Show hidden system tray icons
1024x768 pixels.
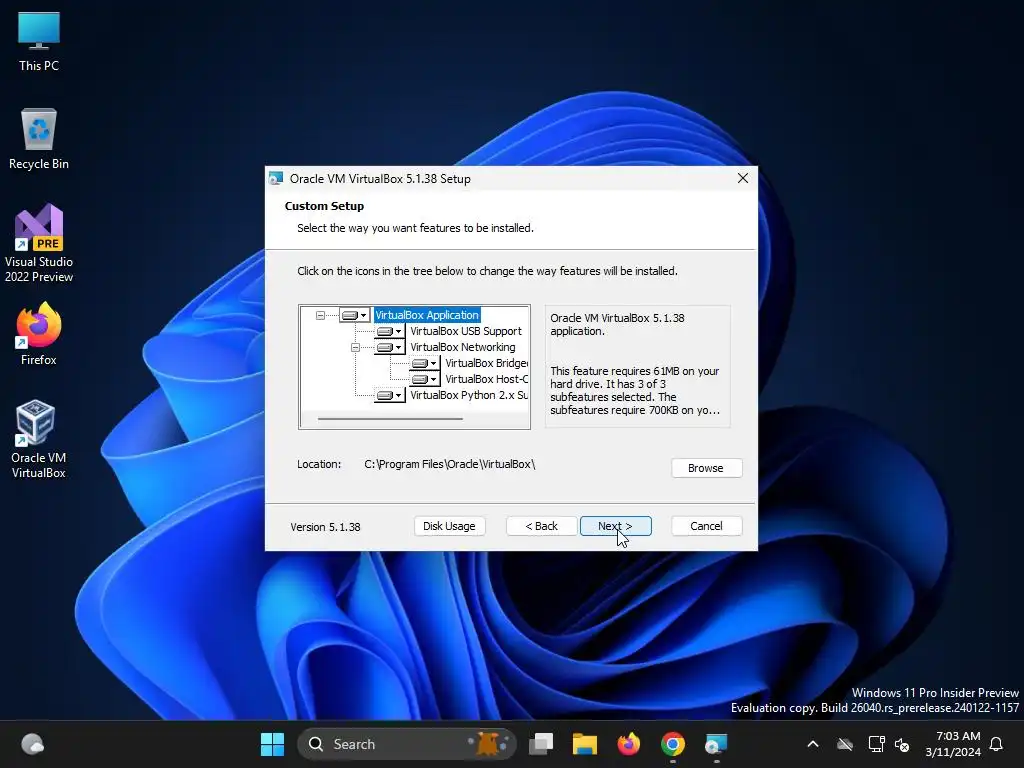813,744
